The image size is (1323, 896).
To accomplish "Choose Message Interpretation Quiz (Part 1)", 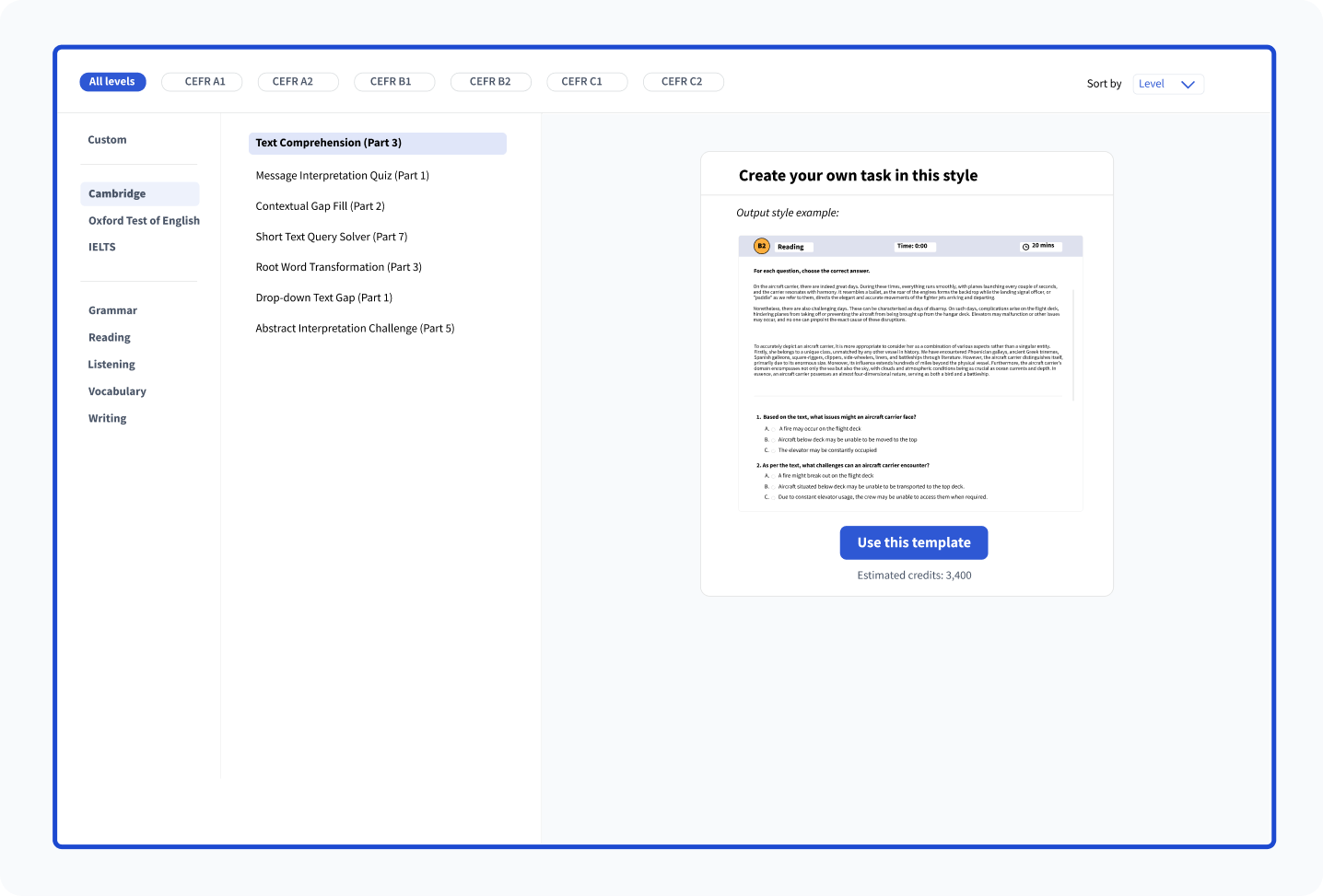I will point(342,176).
